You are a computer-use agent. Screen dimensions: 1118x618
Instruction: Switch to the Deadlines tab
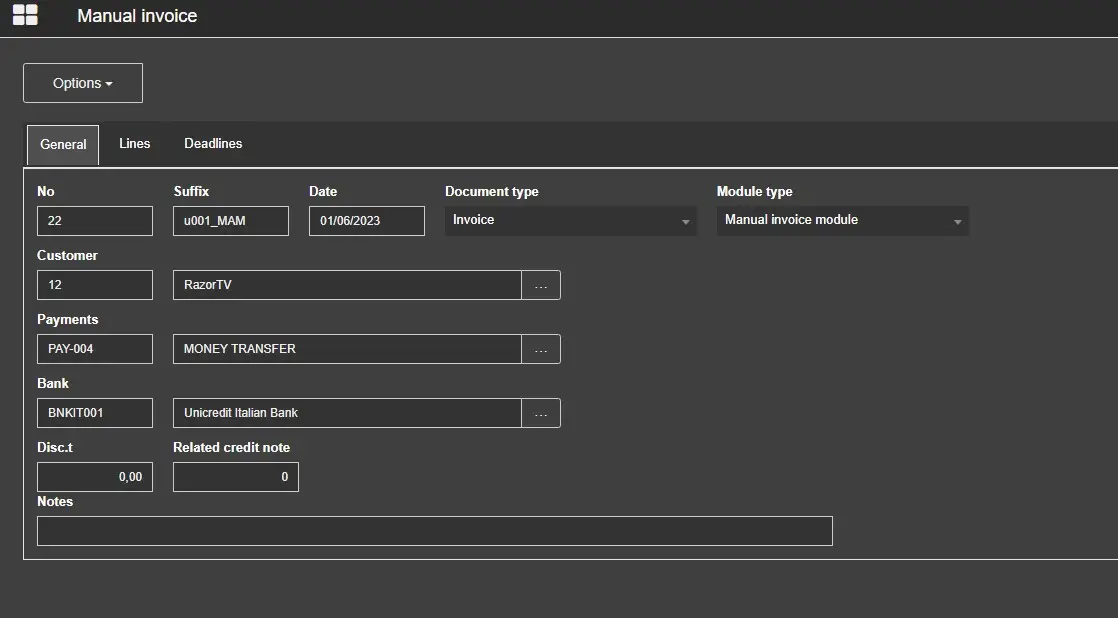click(x=213, y=144)
